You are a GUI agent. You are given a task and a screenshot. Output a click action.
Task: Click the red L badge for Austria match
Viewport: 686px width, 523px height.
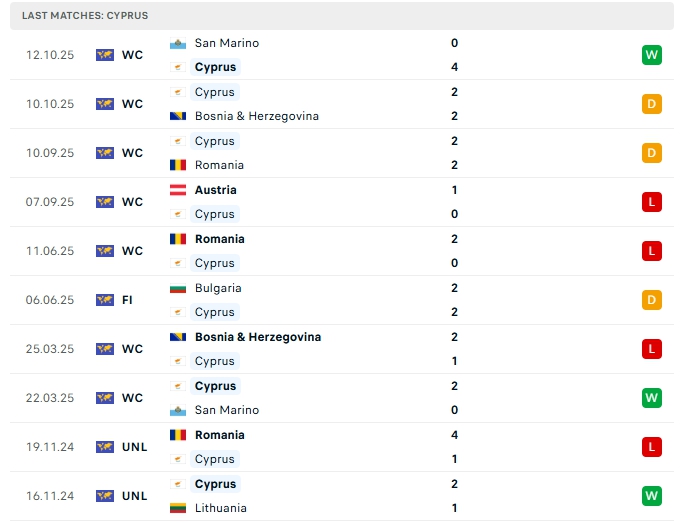(x=652, y=202)
